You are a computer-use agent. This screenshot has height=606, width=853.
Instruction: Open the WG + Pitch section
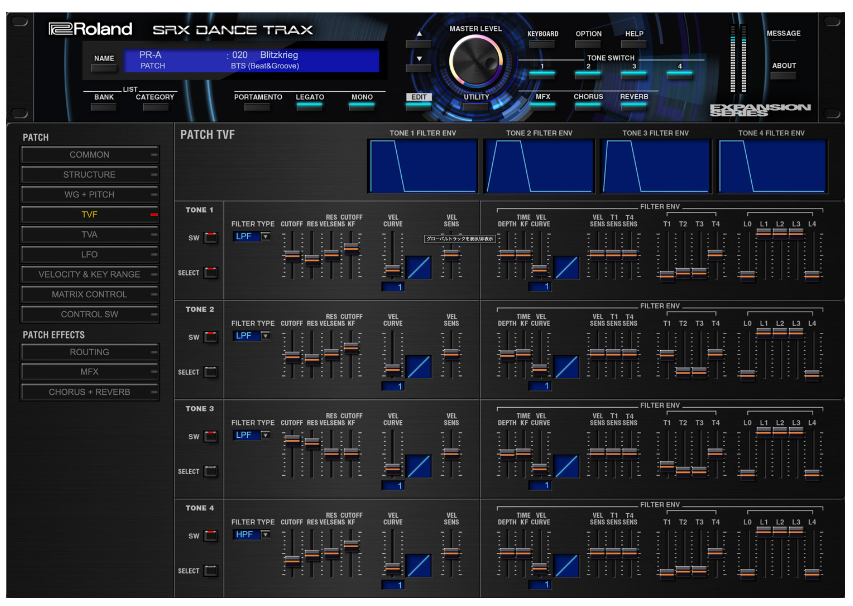tap(90, 195)
